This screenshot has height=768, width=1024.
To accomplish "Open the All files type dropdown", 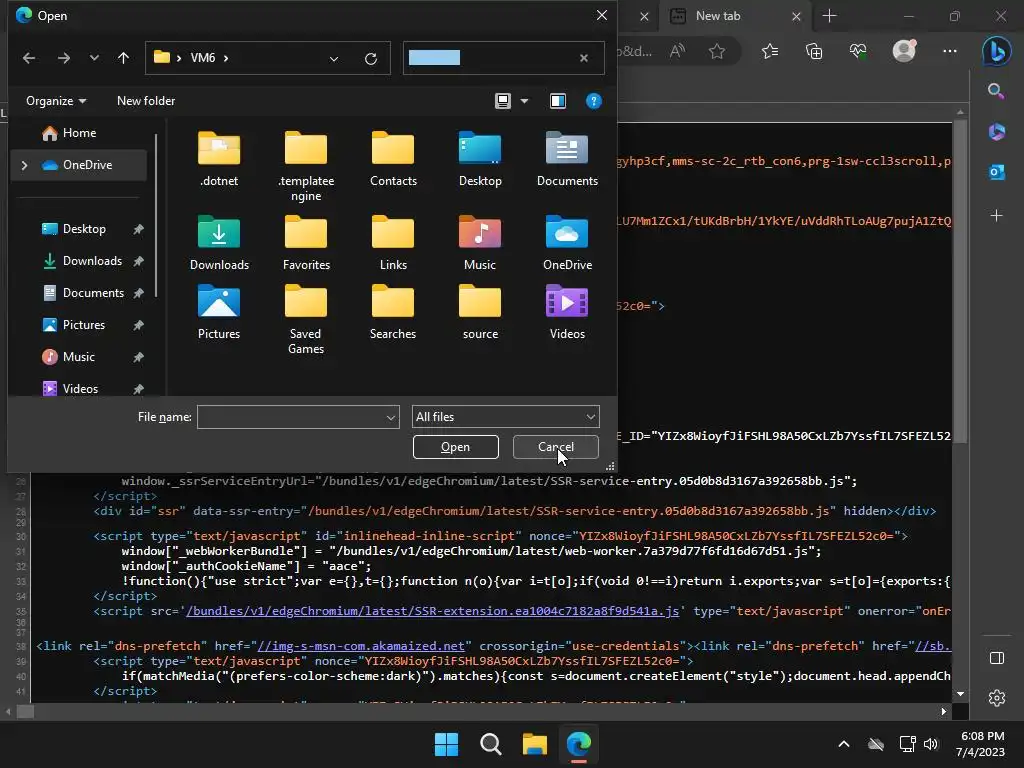I will 505,417.
